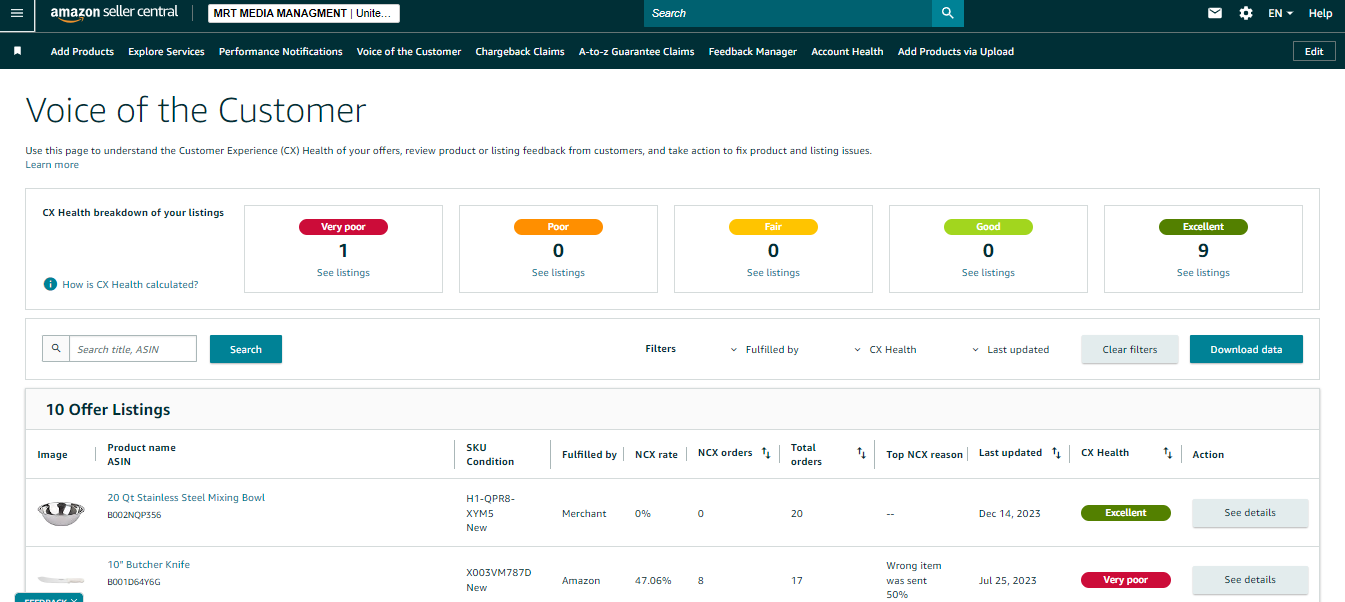Open the mail messages icon
Screen dimensions: 1345x602
tap(1215, 13)
